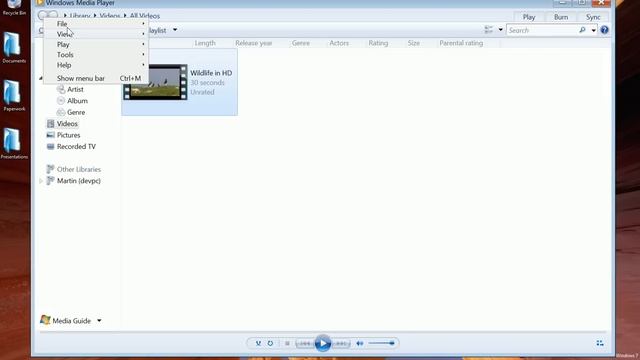This screenshot has height=360, width=640.
Task: Toggle repeat mode
Action: tap(270, 343)
